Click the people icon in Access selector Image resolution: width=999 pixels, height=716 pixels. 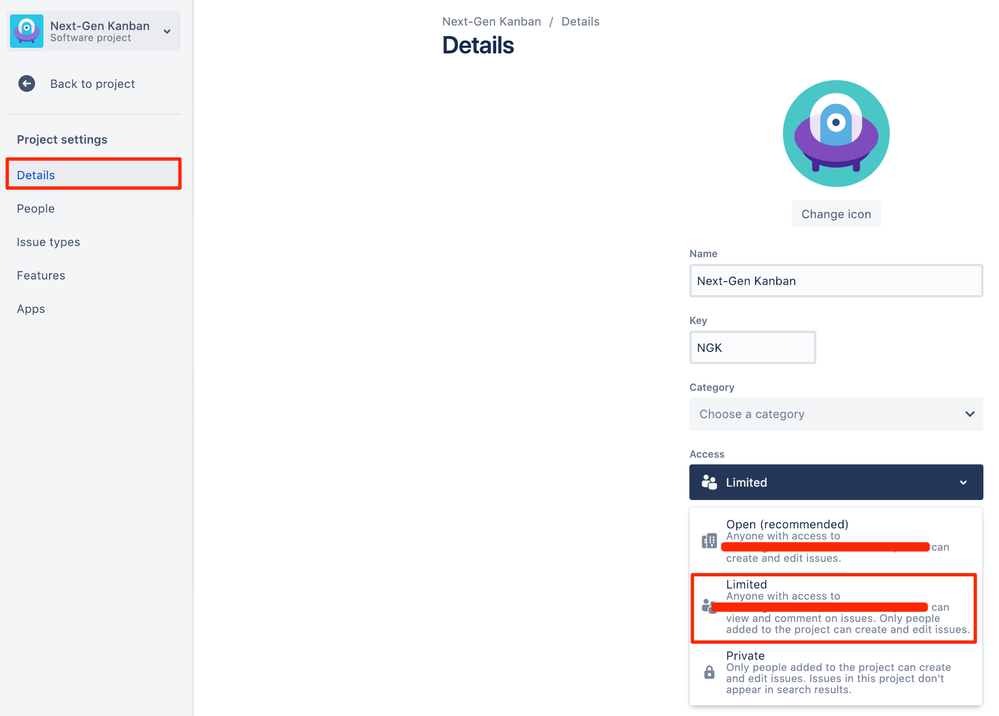(x=709, y=482)
